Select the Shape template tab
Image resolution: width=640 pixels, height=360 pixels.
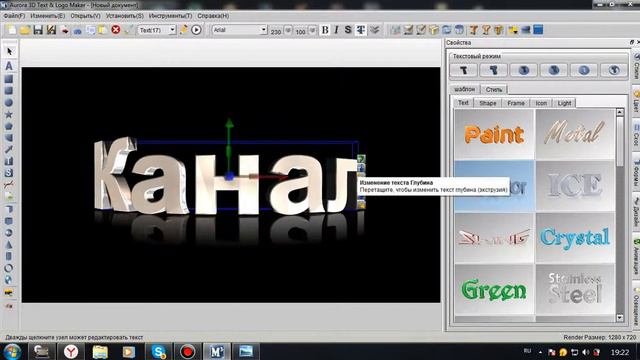(488, 103)
